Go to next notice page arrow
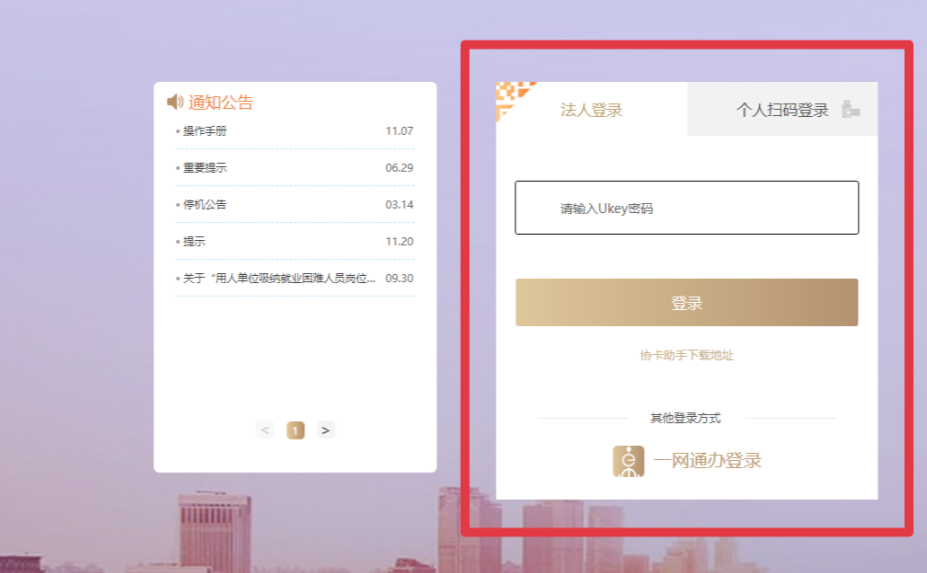The image size is (927, 573). 326,430
